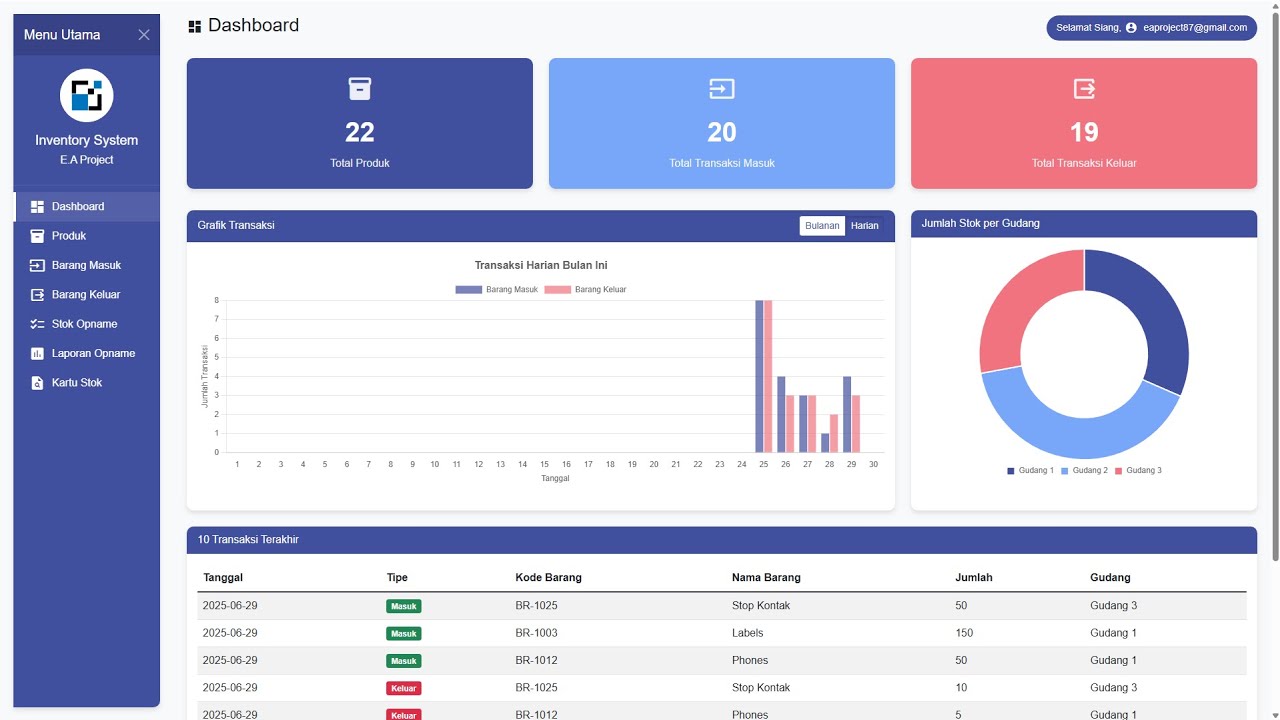Click the pink bar for date 28

point(834,434)
